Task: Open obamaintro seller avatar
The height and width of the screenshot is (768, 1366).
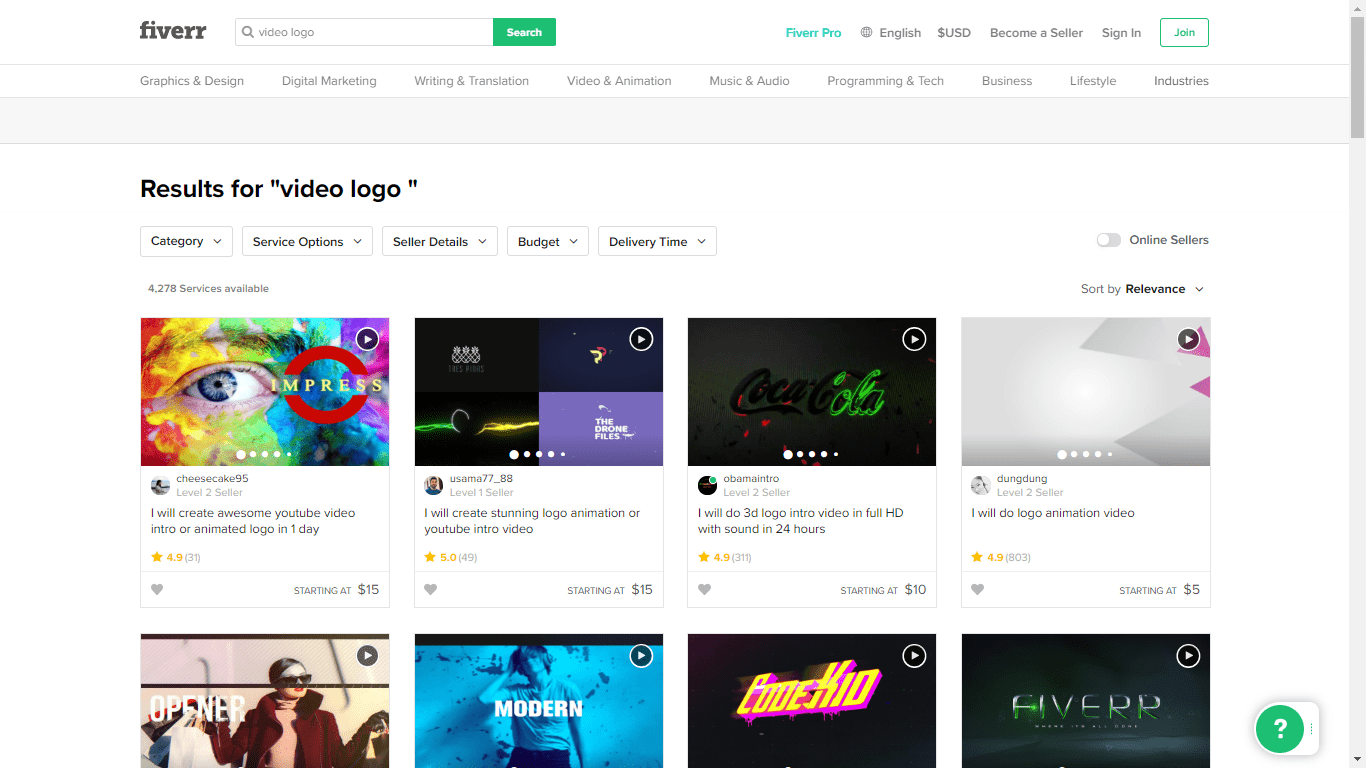Action: coord(707,485)
